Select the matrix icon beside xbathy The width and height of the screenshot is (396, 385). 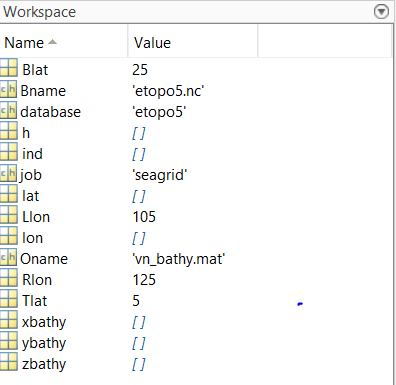9,320
